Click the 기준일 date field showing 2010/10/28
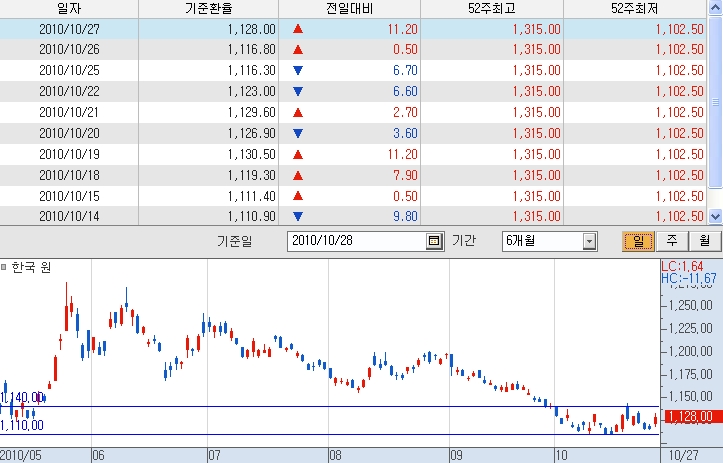This screenshot has width=723, height=463. pos(356,241)
